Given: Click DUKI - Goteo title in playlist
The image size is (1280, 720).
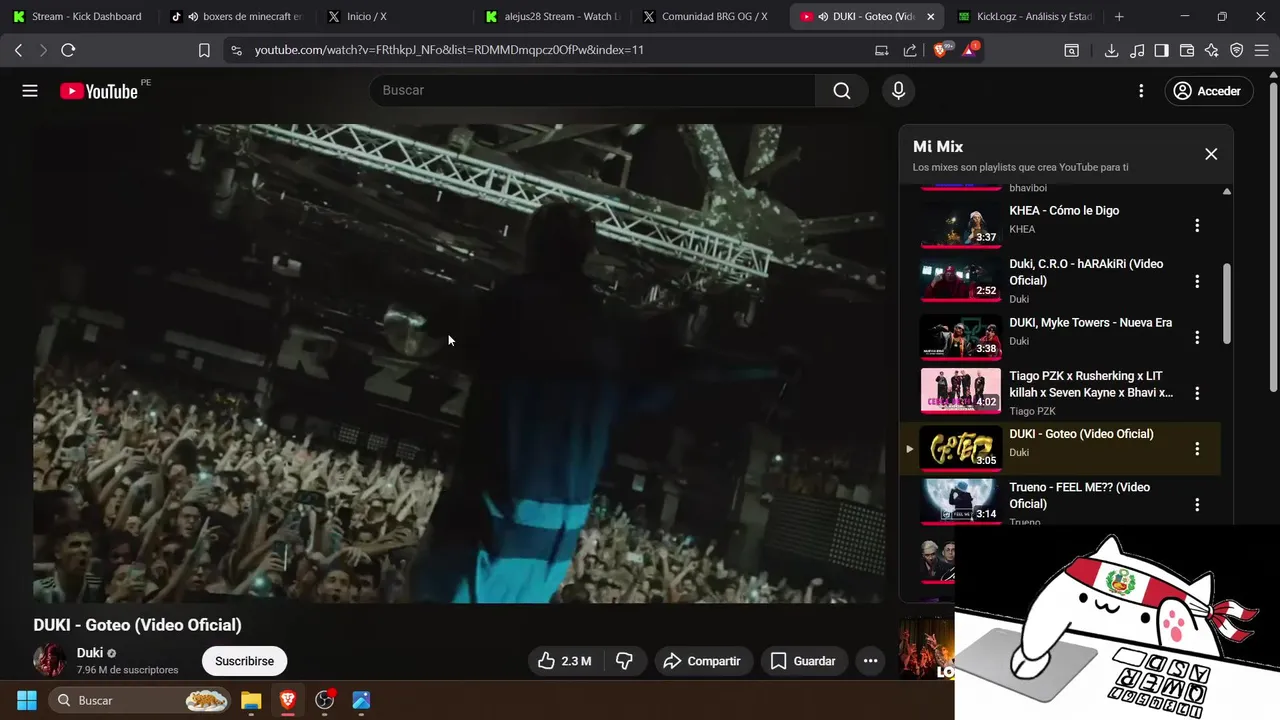Looking at the screenshot, I should 1081,434.
